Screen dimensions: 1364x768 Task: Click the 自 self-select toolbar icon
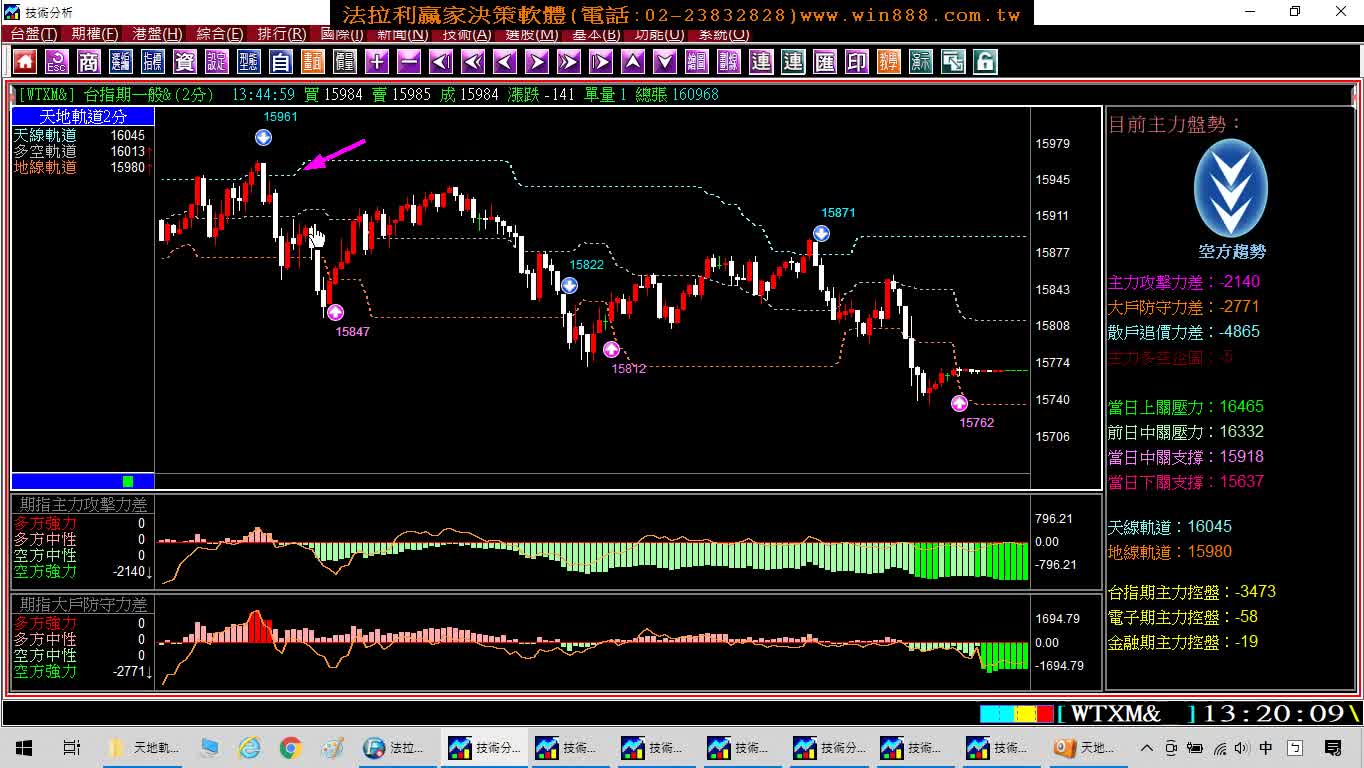[x=280, y=62]
